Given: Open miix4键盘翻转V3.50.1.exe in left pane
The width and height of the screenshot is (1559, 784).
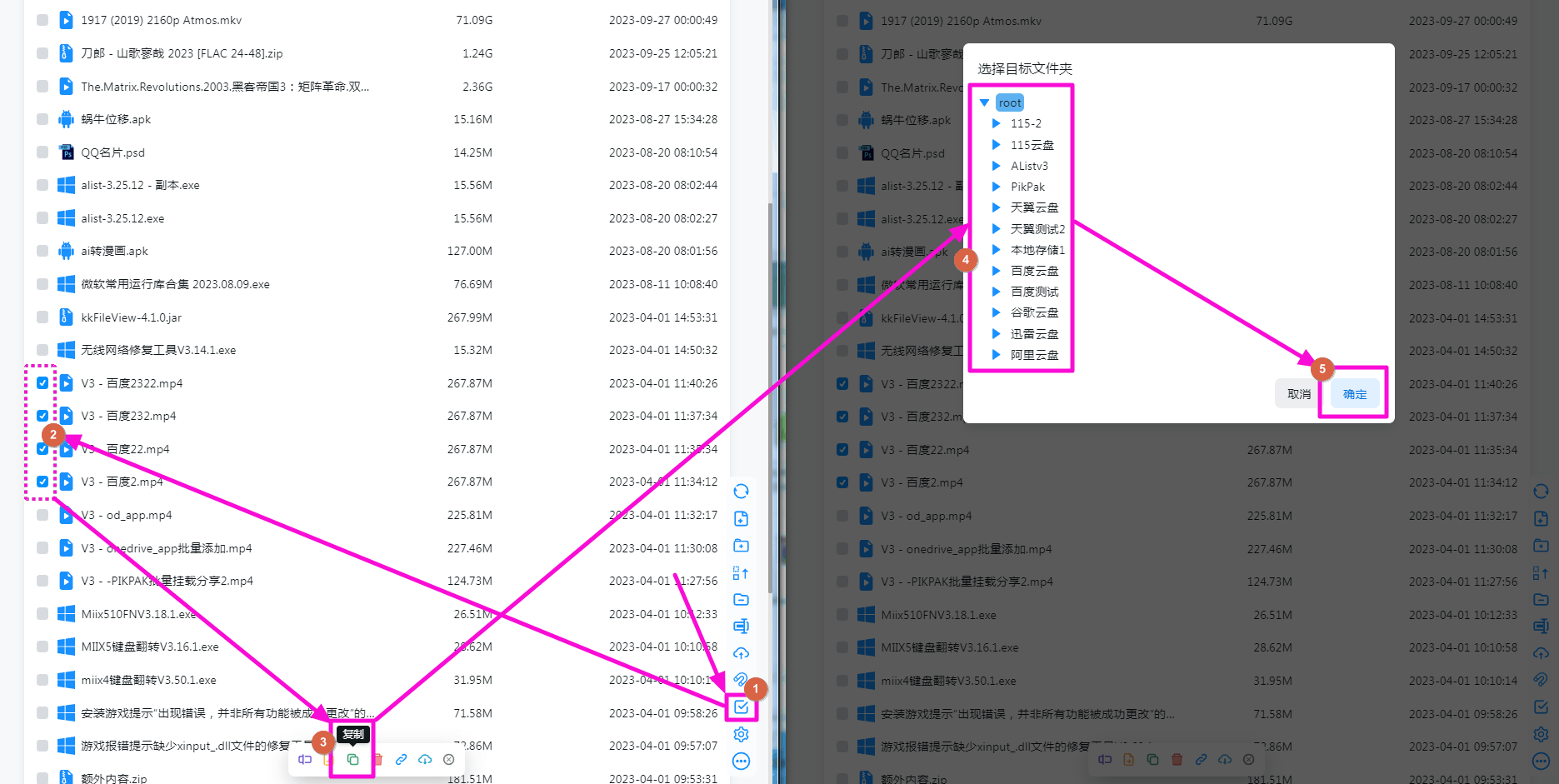Looking at the screenshot, I should point(148,680).
